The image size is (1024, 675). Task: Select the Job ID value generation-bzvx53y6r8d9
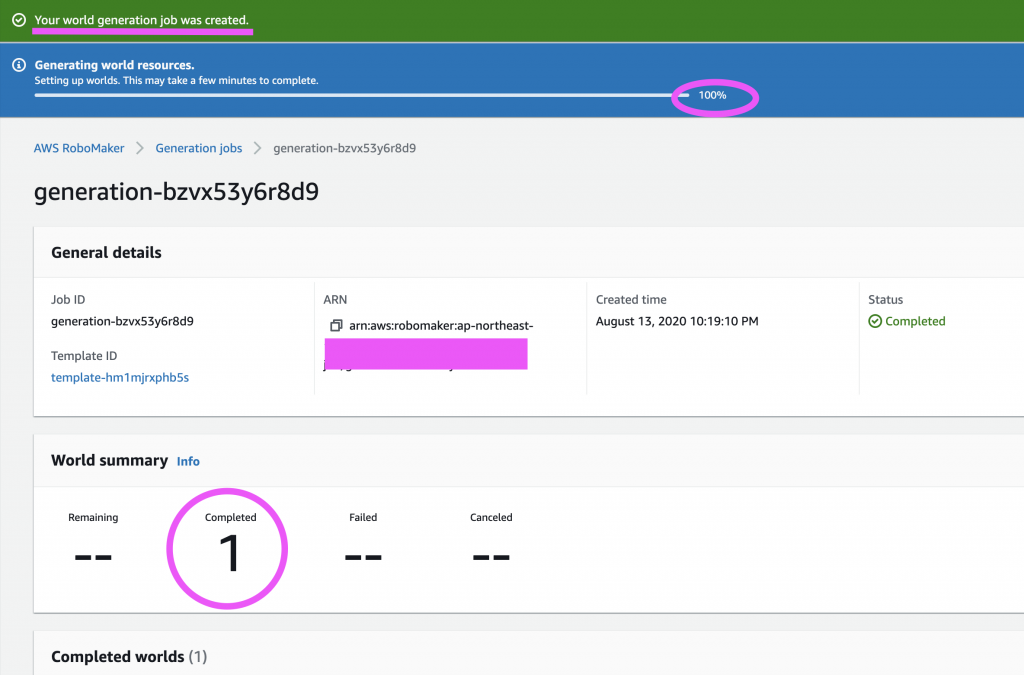tap(122, 321)
